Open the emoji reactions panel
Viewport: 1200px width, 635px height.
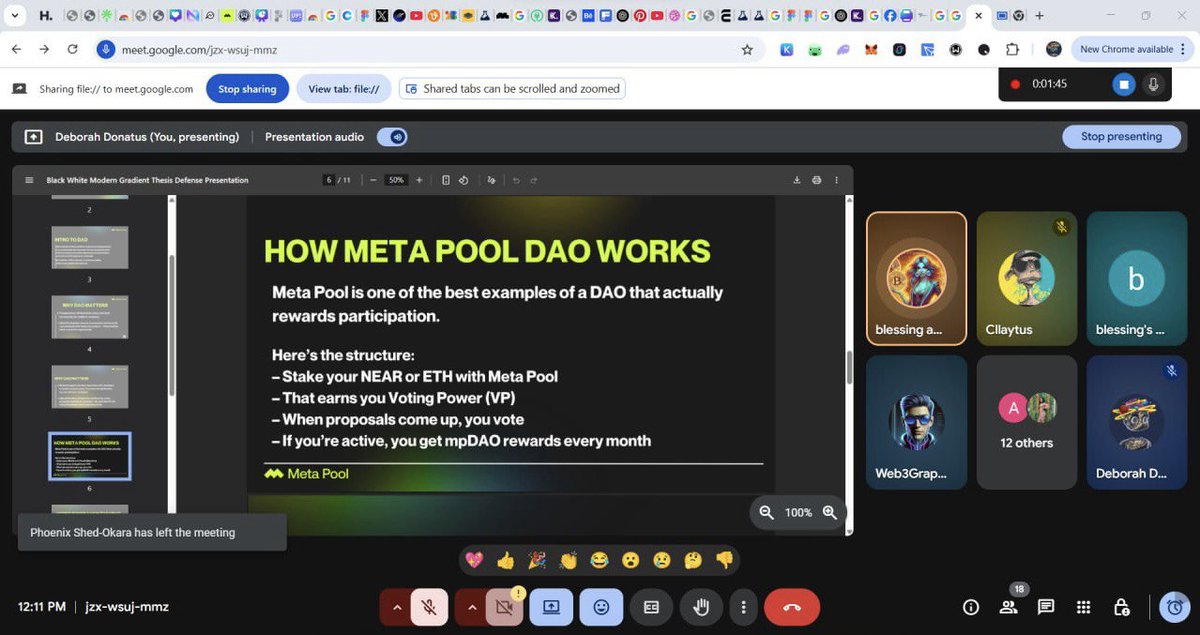(601, 607)
